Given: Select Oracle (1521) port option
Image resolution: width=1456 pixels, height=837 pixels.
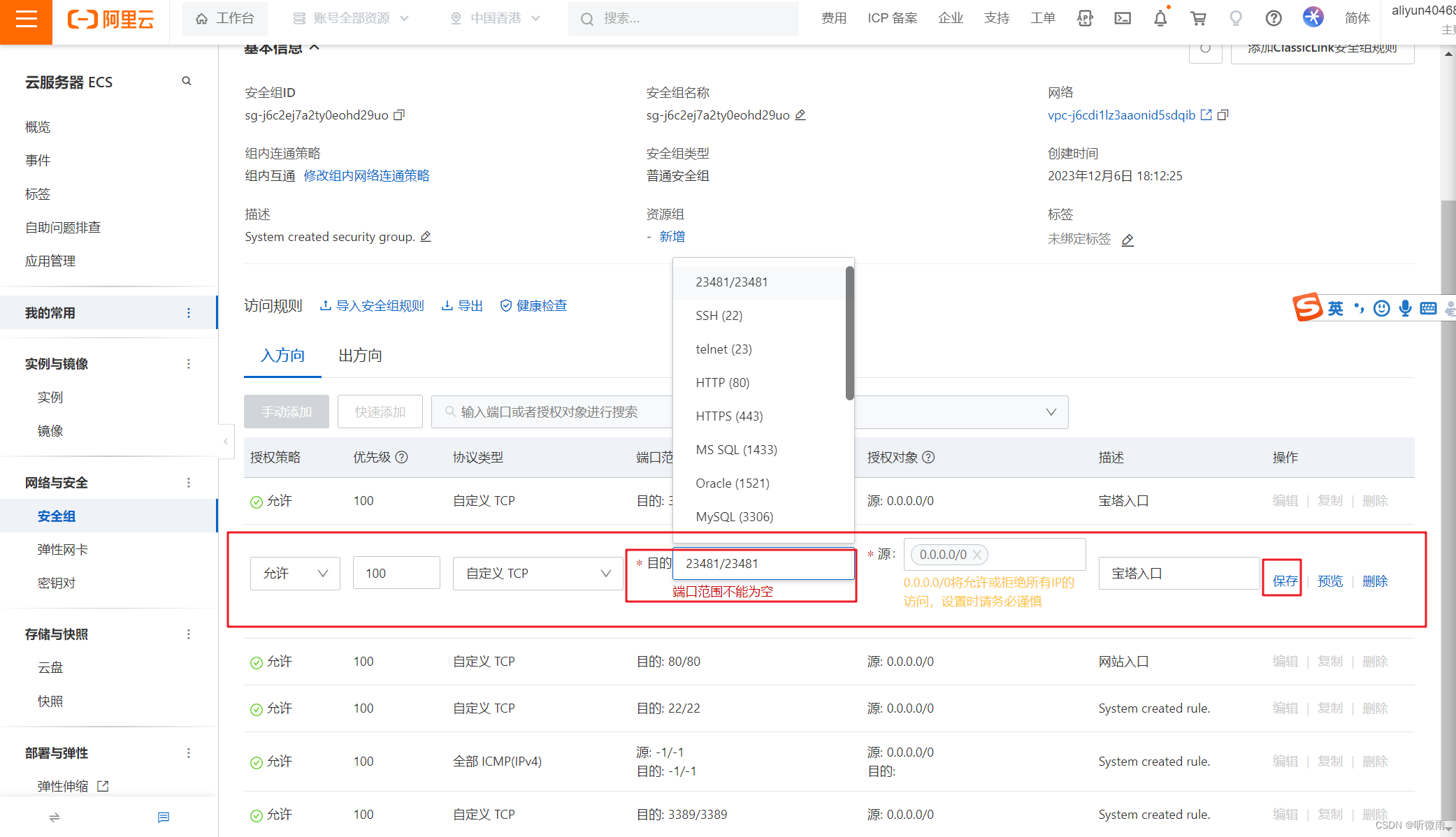Looking at the screenshot, I should pos(760,483).
